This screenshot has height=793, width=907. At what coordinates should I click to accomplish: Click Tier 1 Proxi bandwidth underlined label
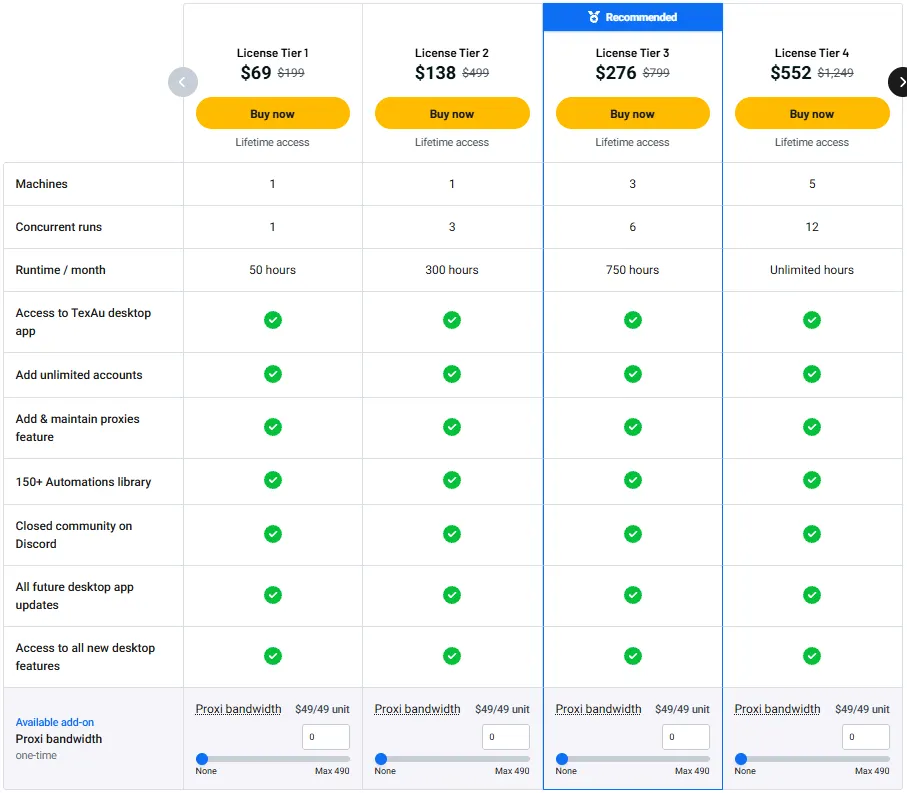click(238, 709)
